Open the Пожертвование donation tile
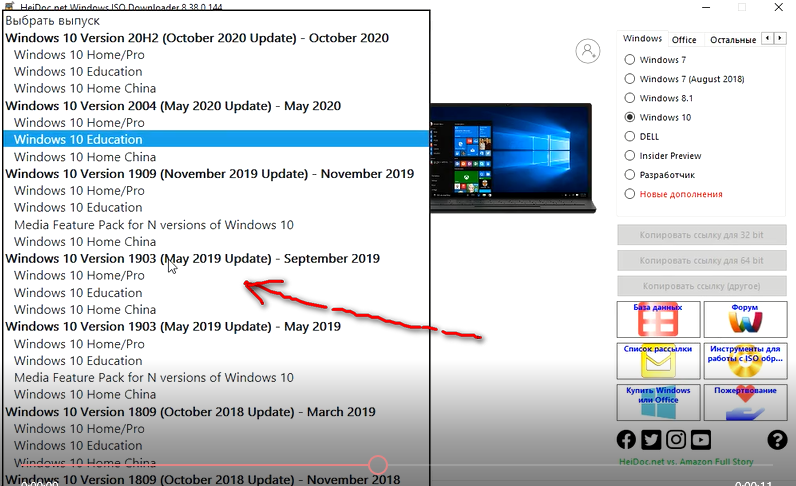The image size is (796, 486). coord(745,402)
